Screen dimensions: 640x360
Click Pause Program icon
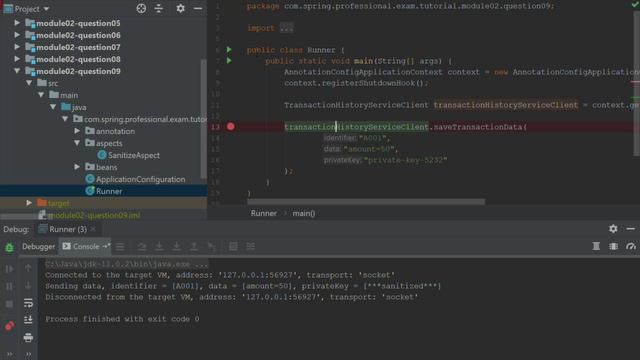click(x=9, y=286)
